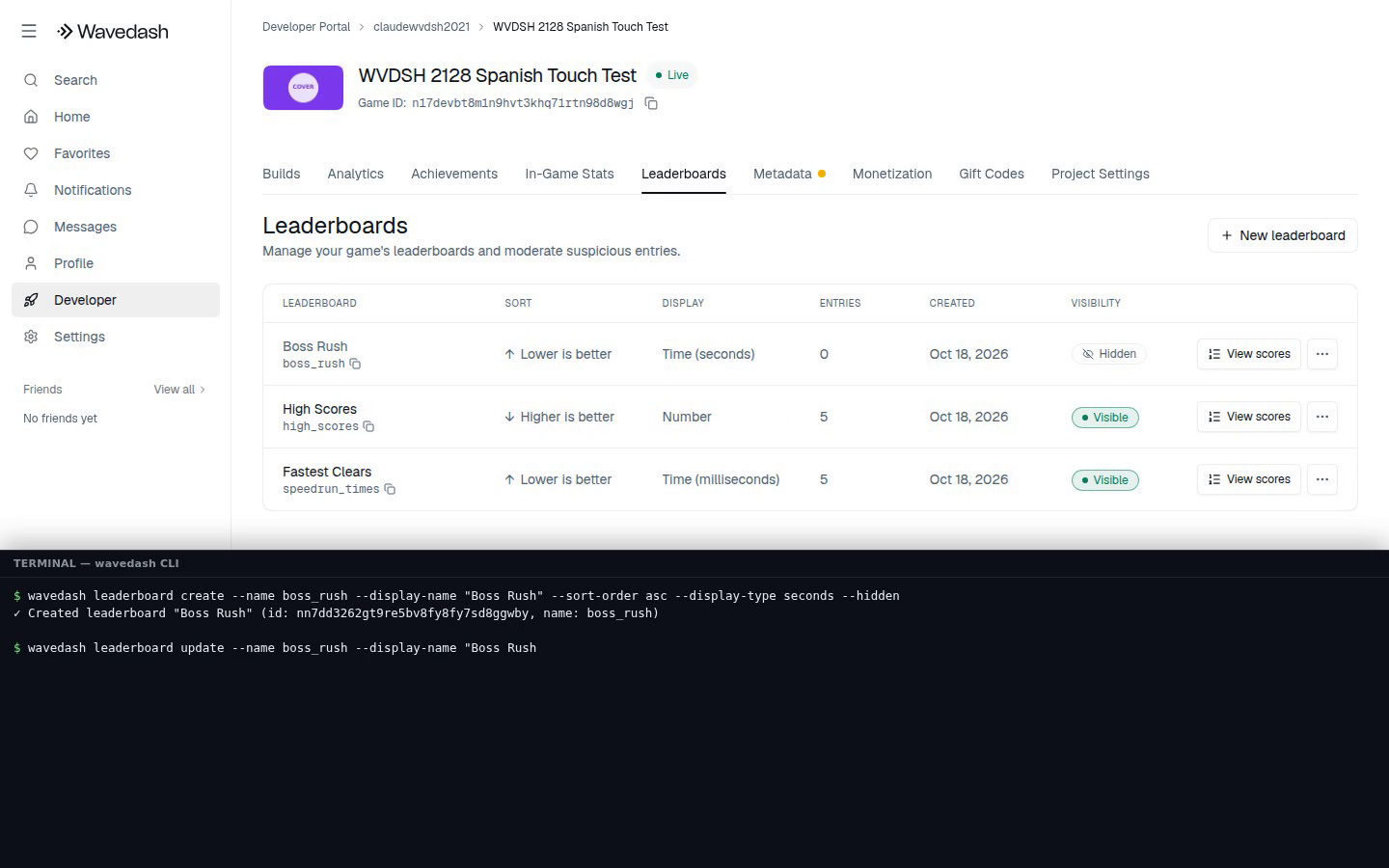Switch to the Builds tab
The width and height of the screenshot is (1389, 868).
(282, 174)
